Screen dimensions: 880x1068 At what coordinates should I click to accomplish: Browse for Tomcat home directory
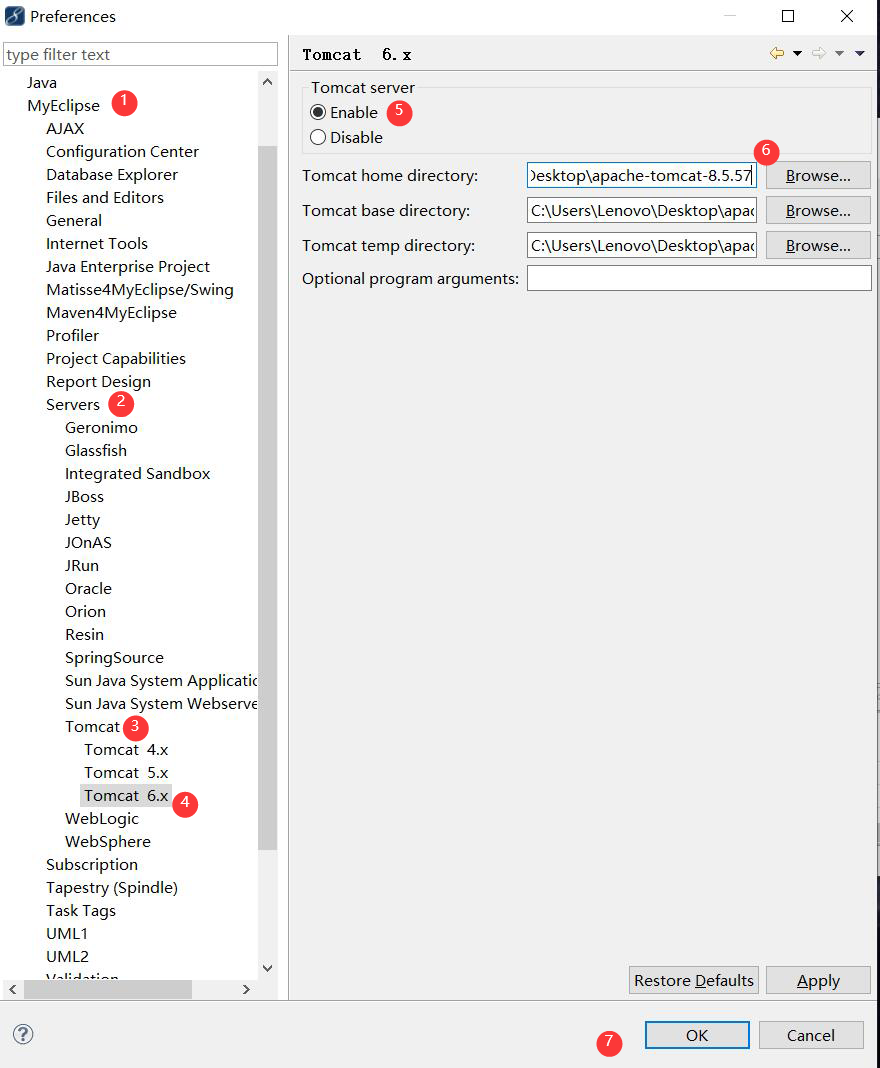[x=818, y=175]
